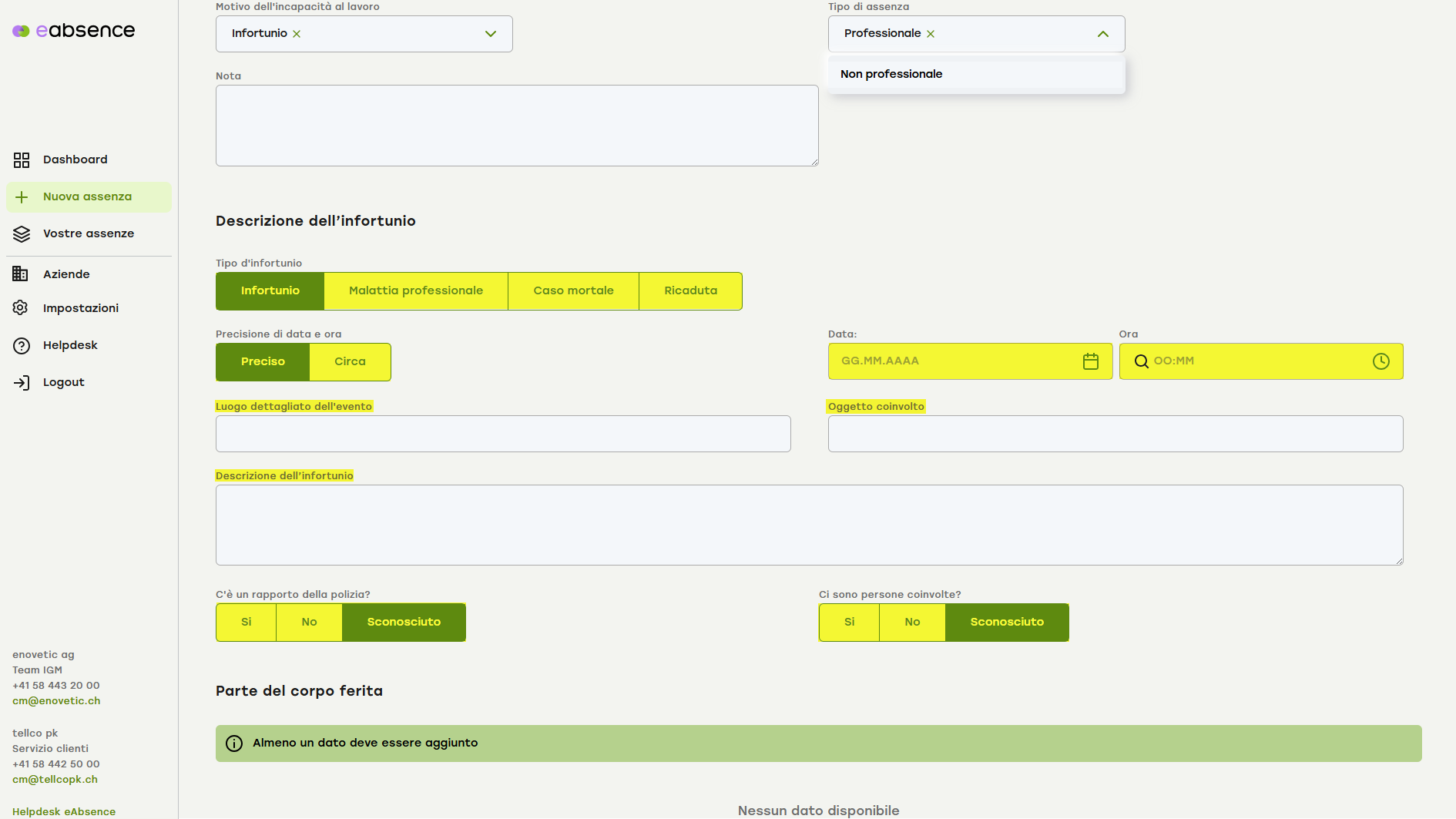Click into the Luogo dettagliato dell'evento field
Viewport: 1456px width, 819px height.
pyautogui.click(x=503, y=434)
